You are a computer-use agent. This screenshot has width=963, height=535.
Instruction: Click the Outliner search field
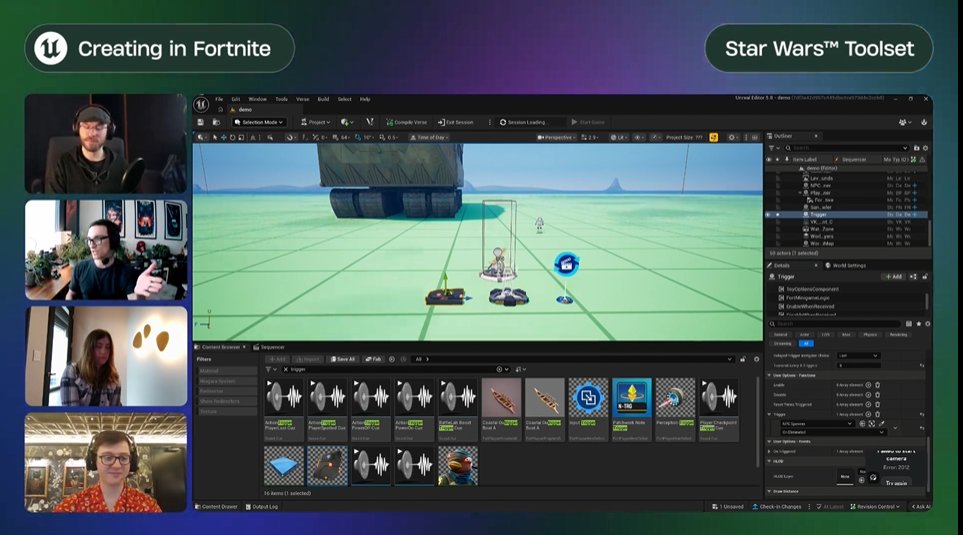coord(846,148)
